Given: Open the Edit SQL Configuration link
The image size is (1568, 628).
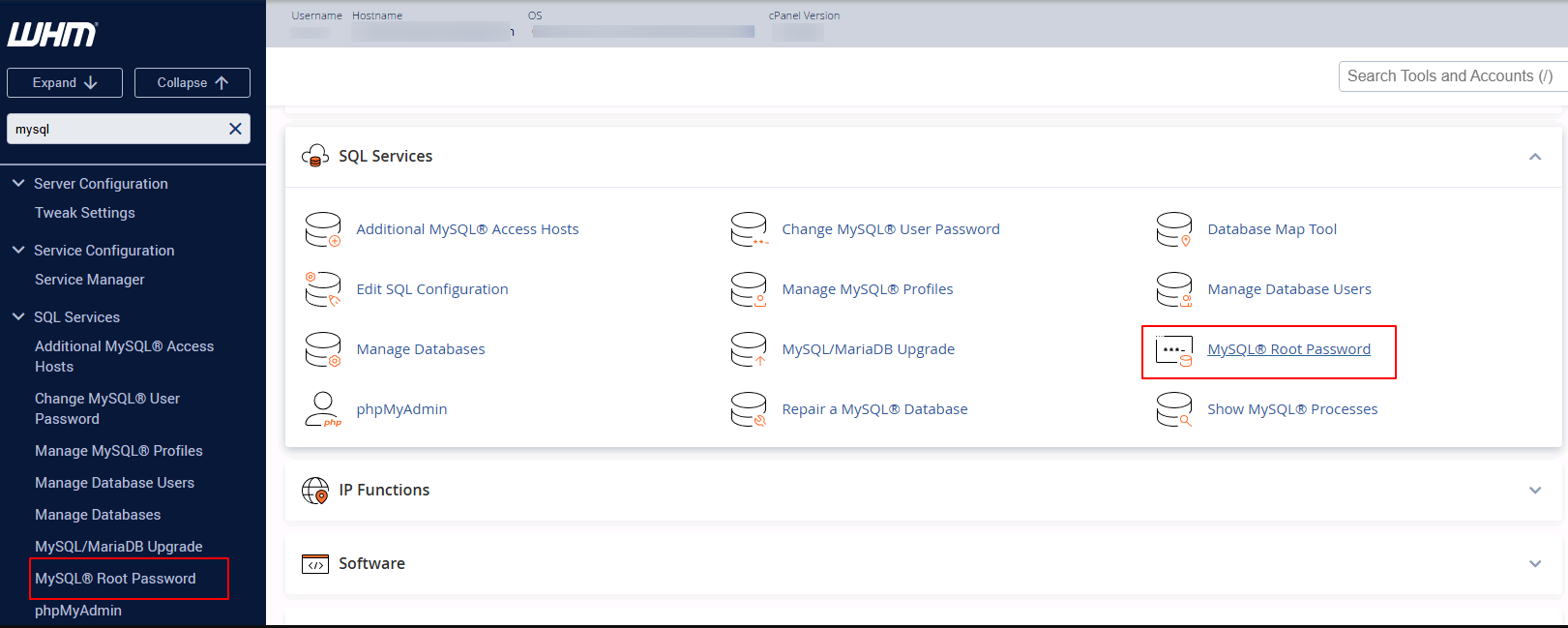Looking at the screenshot, I should (432, 289).
